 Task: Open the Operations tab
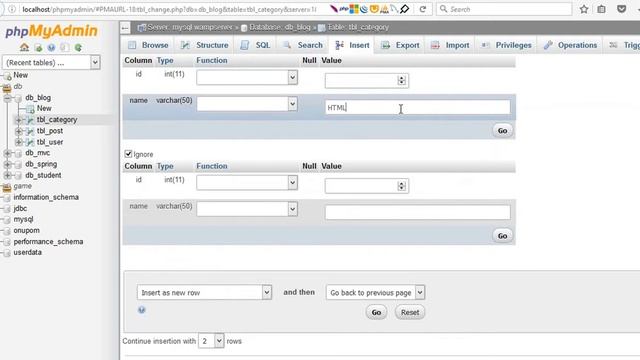pyautogui.click(x=571, y=45)
